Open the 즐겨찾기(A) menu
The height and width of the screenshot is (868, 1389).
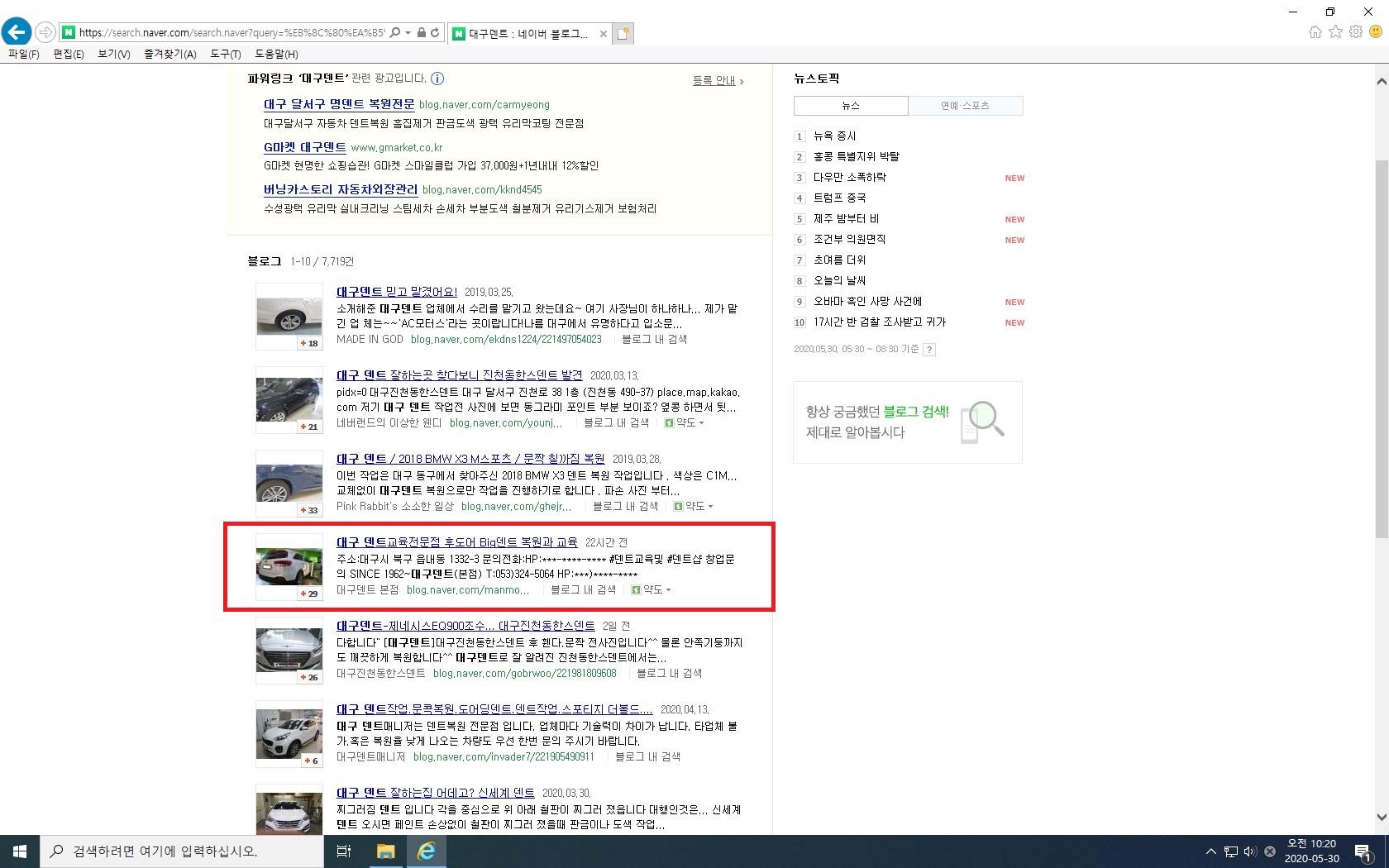170,54
